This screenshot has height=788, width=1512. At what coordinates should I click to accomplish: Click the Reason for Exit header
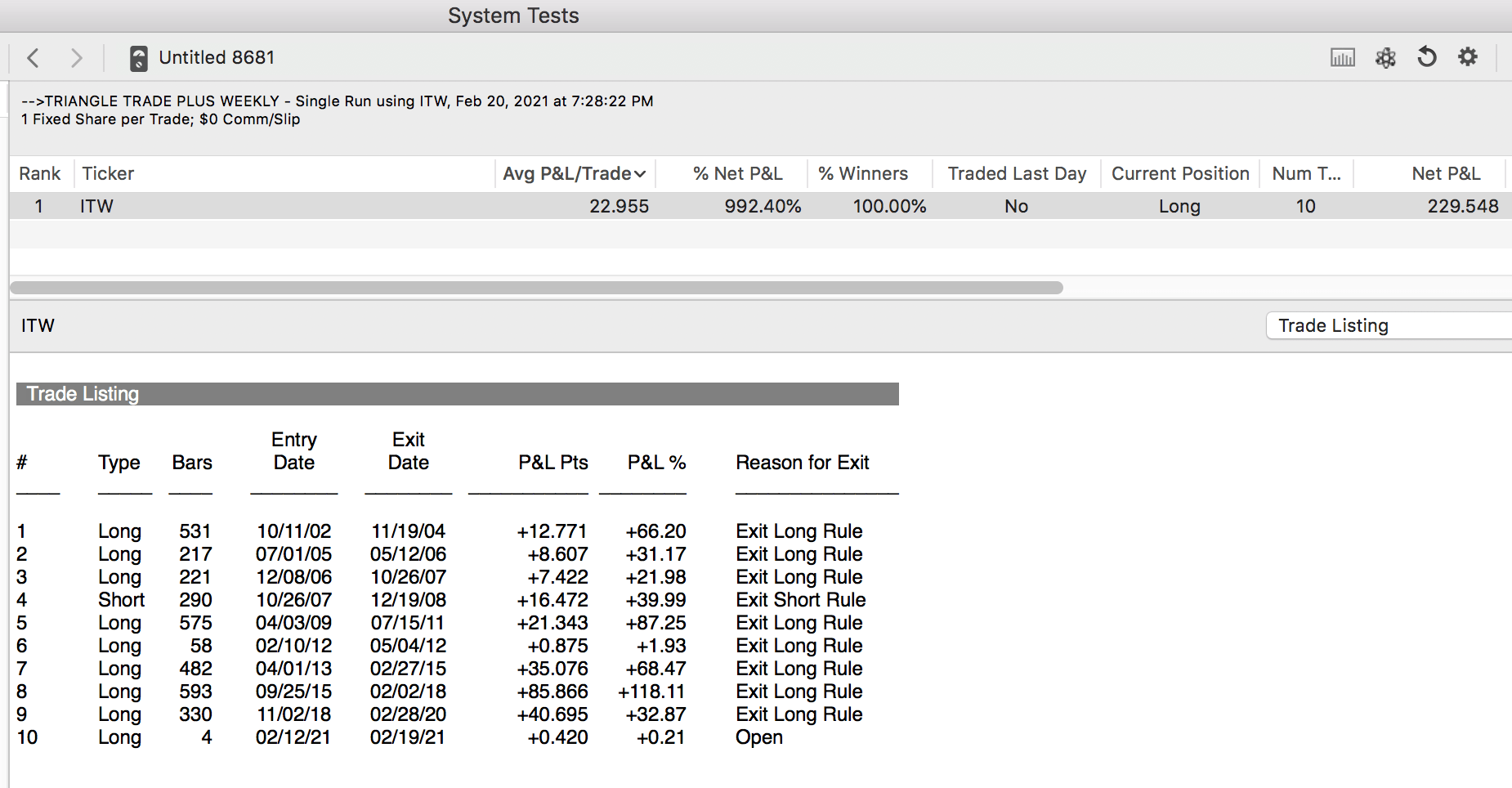point(803,463)
